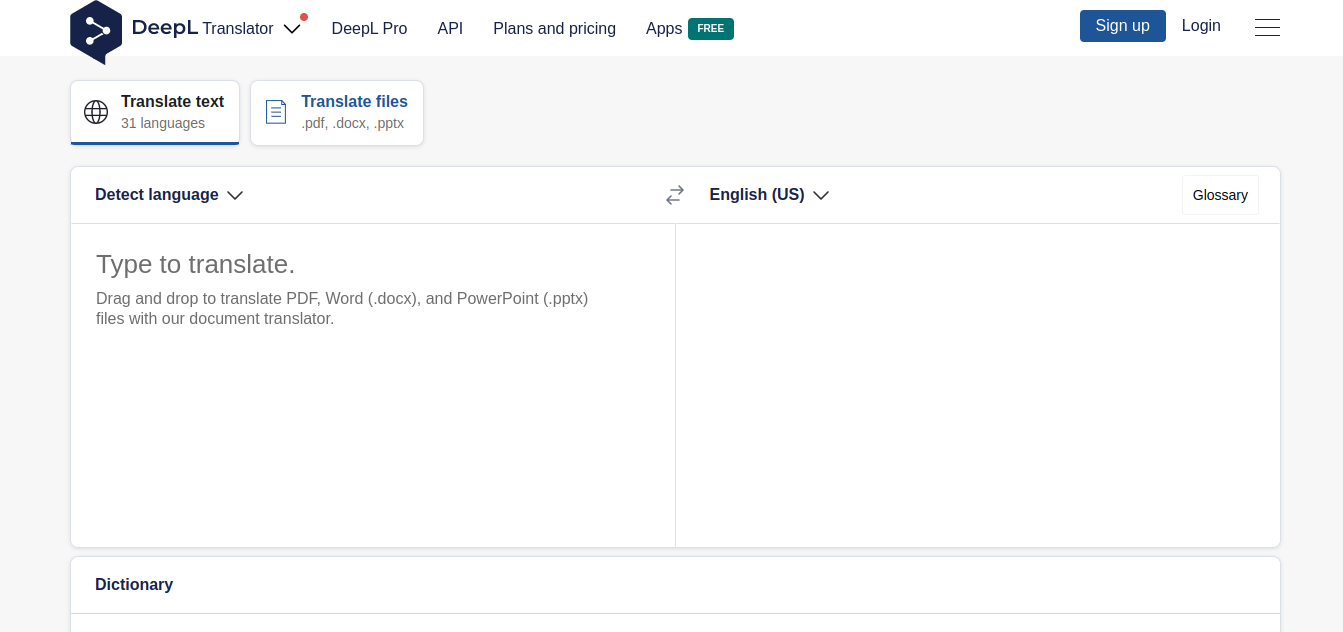Click the FREE badge beside Apps
1343x632 pixels.
[x=711, y=29]
